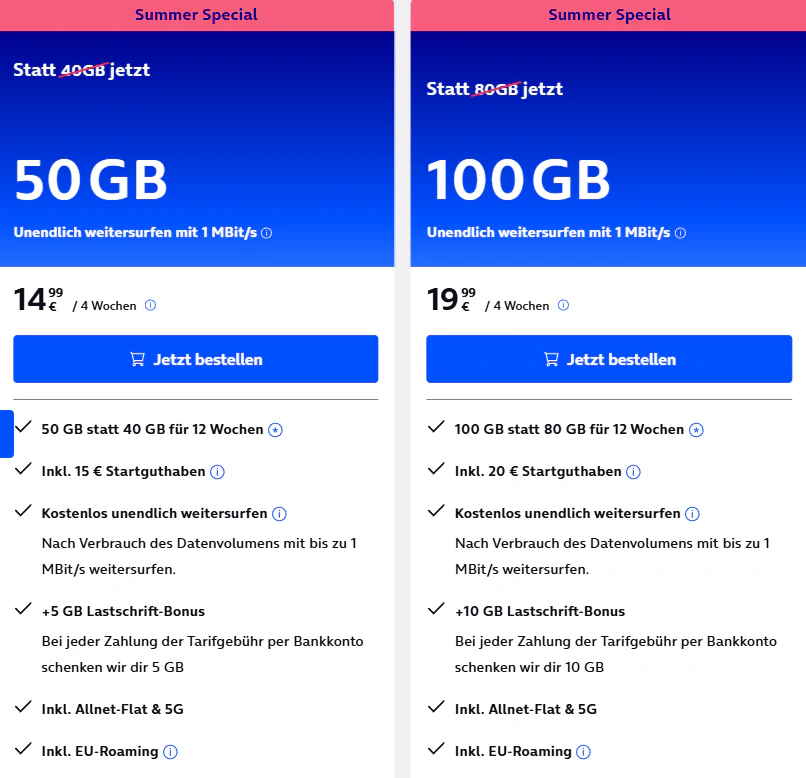Viewport: 806px width, 778px height.
Task: Click info icon next to 50 GB 1 MBit/s text
Action: coord(266,233)
